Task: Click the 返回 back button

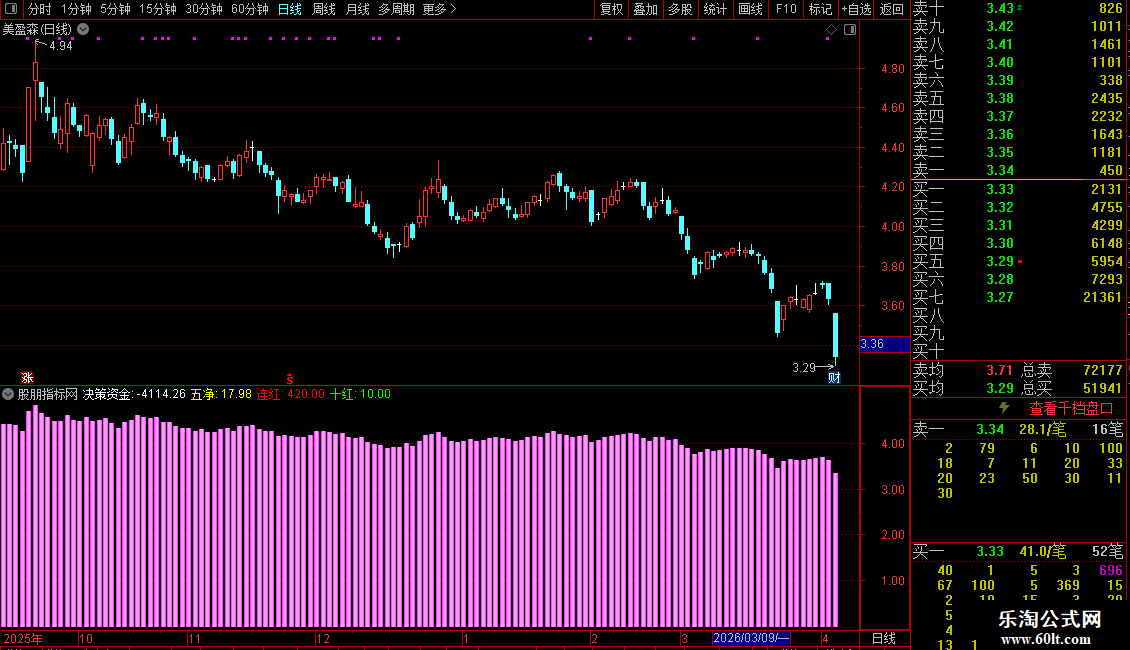Action: click(891, 9)
